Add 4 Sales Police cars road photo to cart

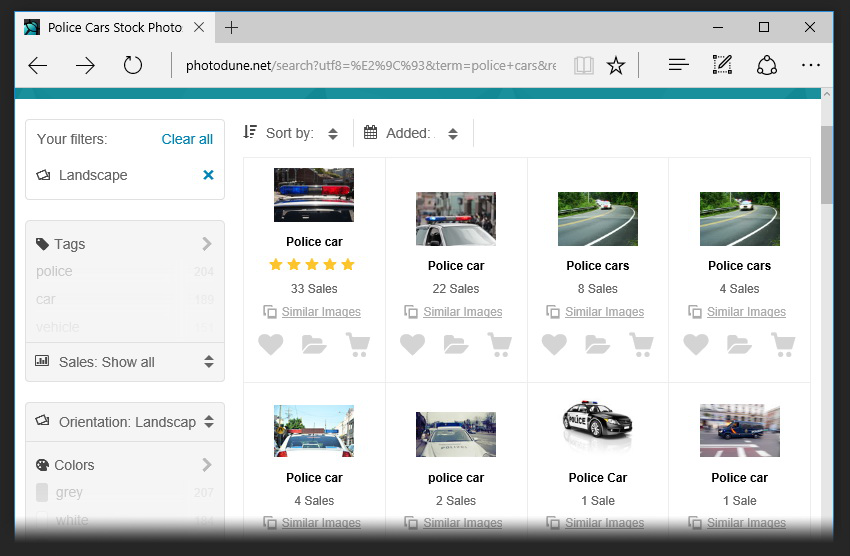783,345
